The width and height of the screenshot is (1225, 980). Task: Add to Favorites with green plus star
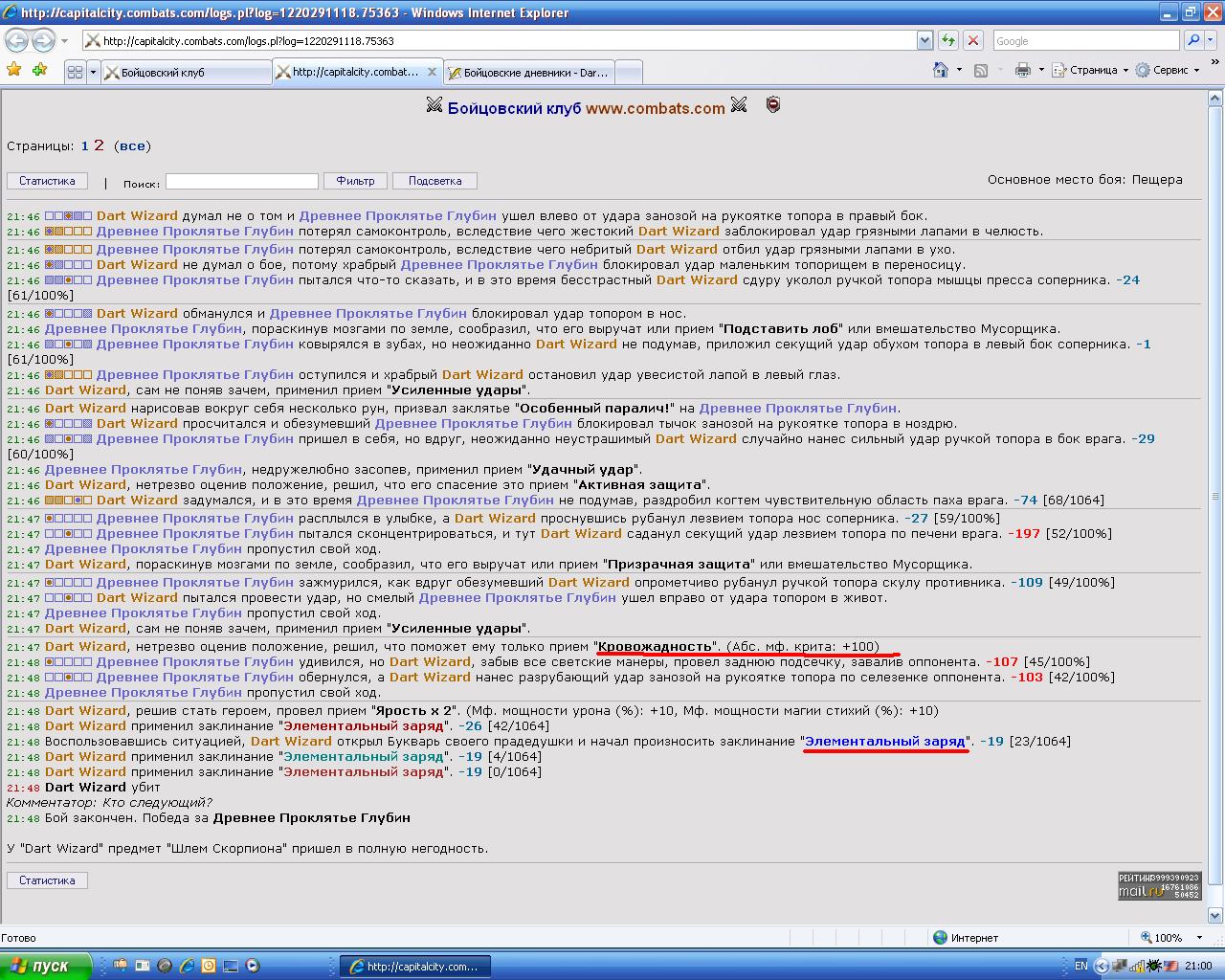point(39,70)
